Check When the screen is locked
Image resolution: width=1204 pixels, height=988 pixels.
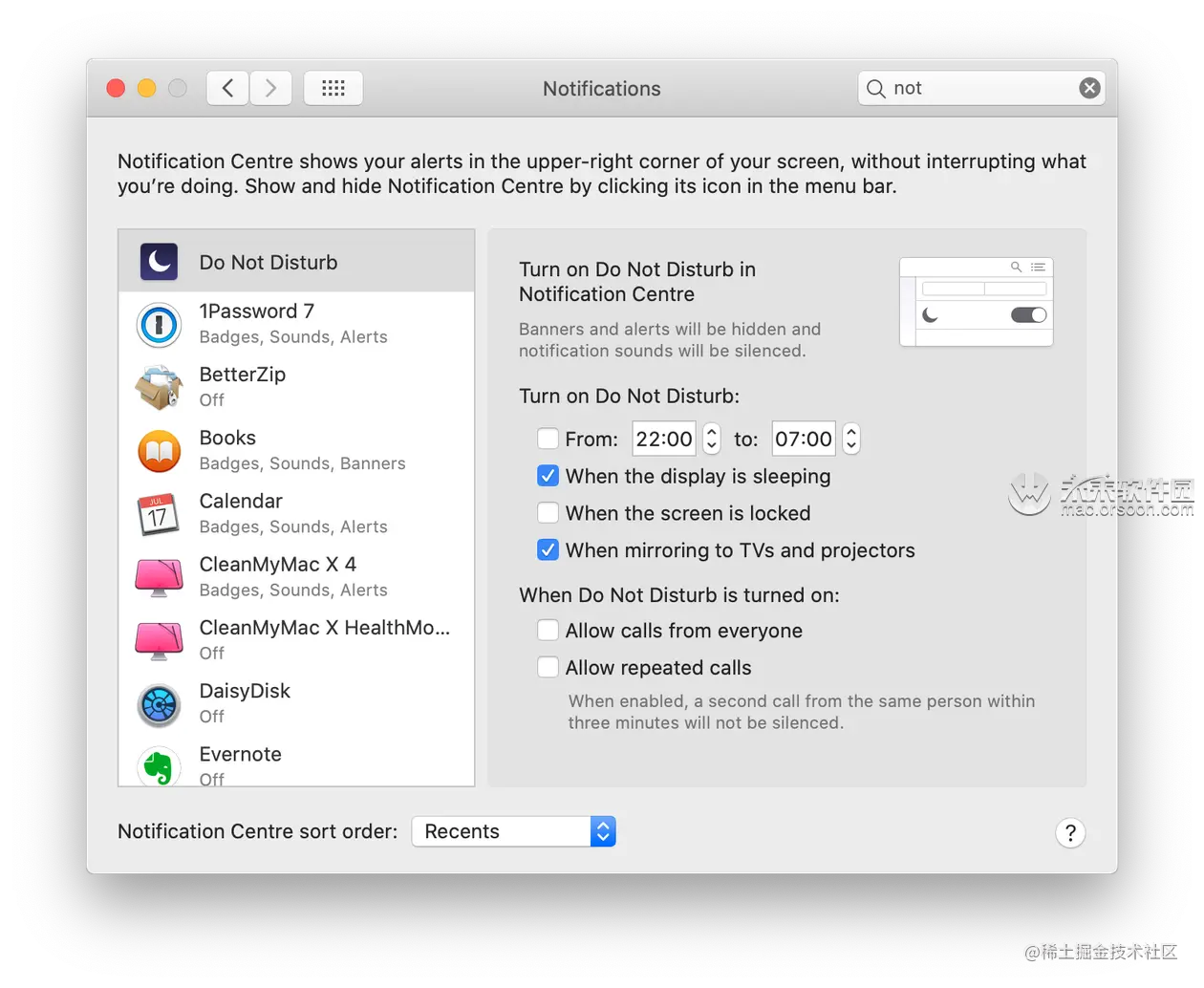tap(548, 513)
